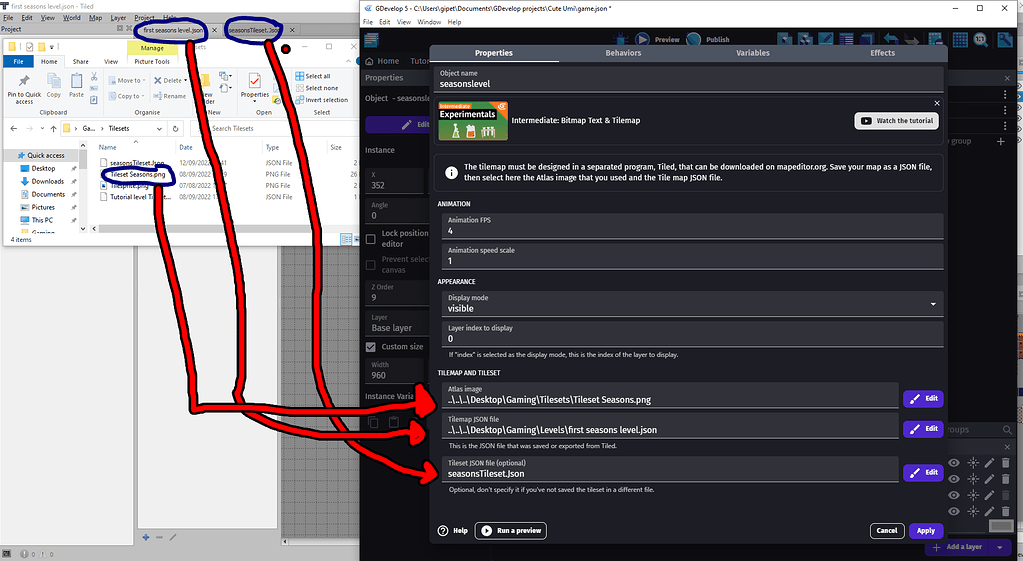Toggle the Prevent selection checkbox
Screen dimensions: 1023x561
(371, 265)
